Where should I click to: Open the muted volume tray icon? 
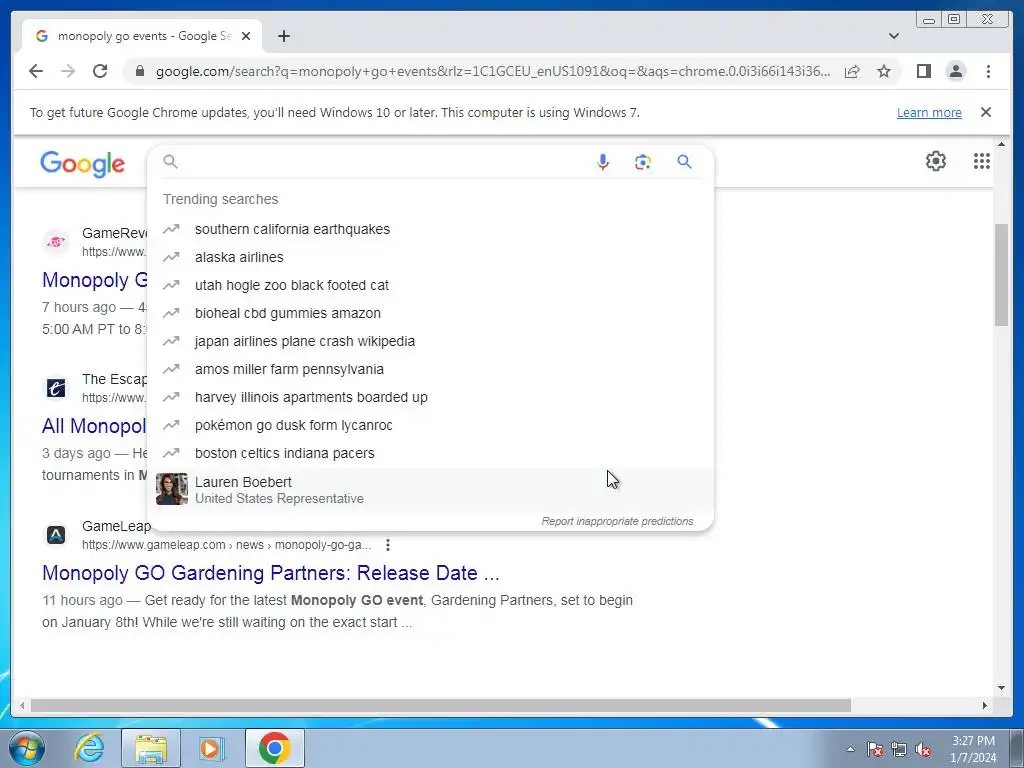pos(923,749)
